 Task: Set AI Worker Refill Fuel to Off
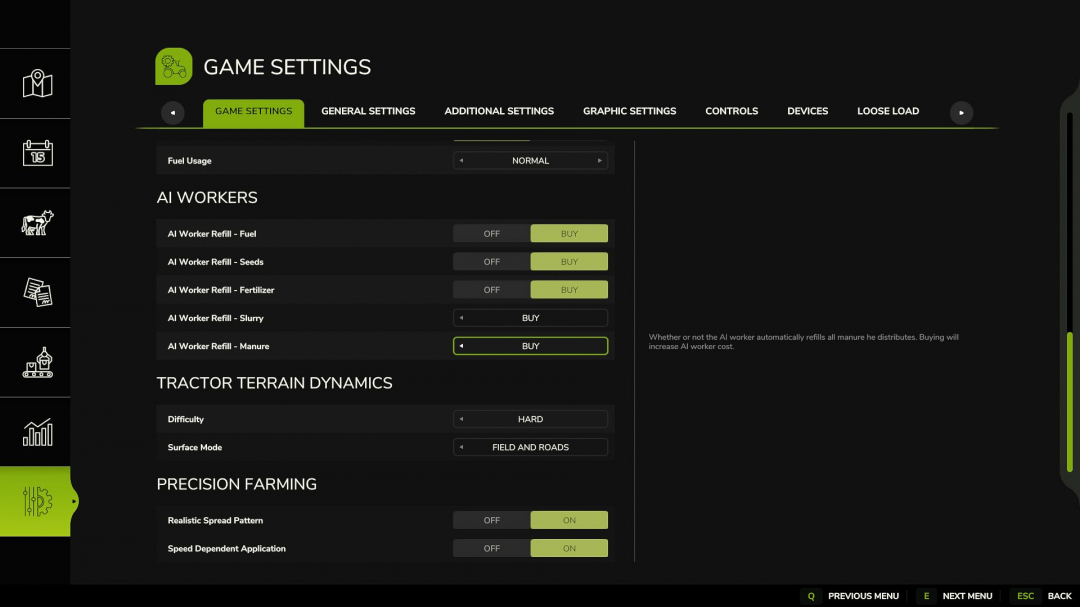coord(492,234)
